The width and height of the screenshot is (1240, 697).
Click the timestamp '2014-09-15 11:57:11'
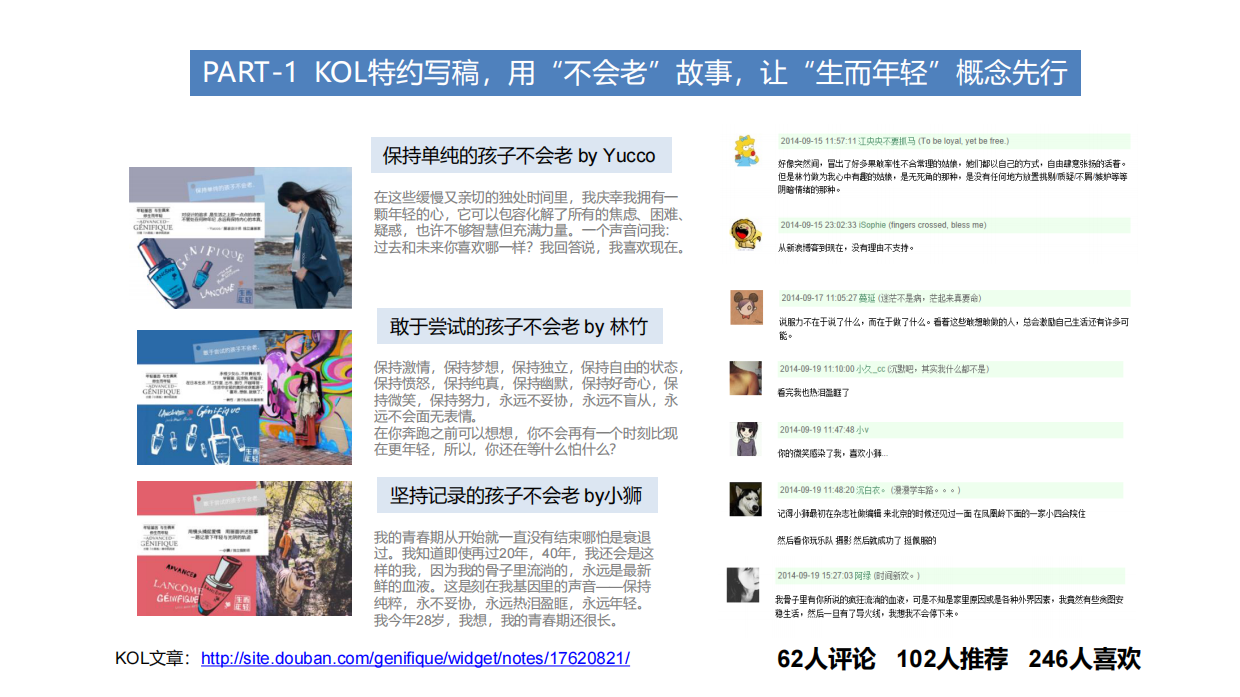coord(819,141)
